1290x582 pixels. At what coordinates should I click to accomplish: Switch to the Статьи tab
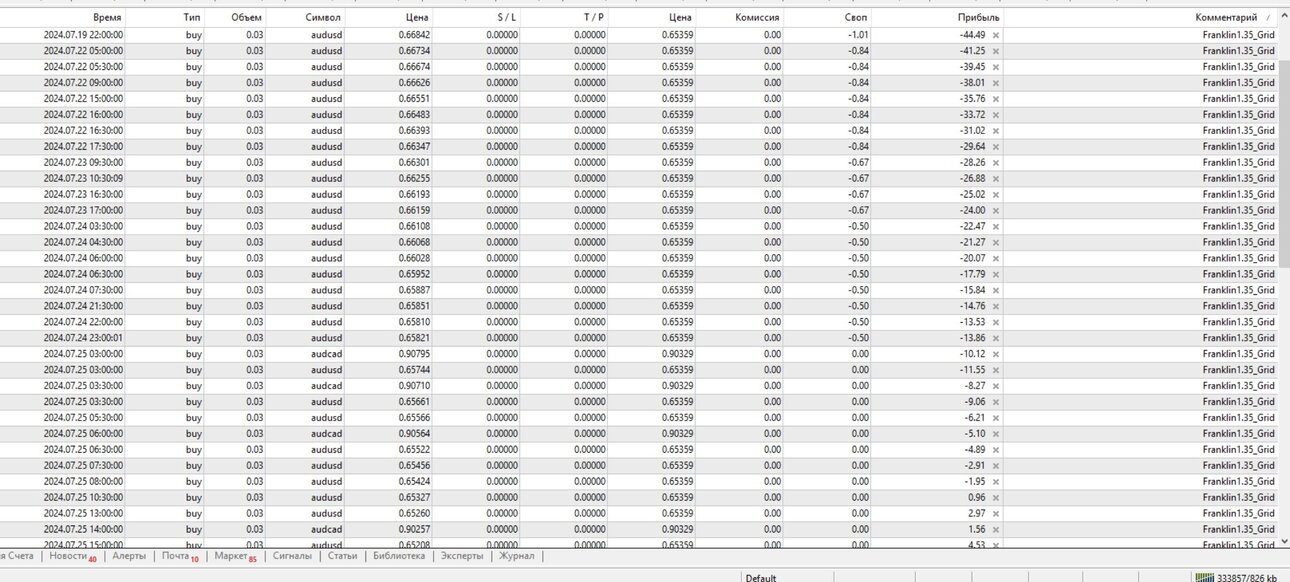pos(342,556)
